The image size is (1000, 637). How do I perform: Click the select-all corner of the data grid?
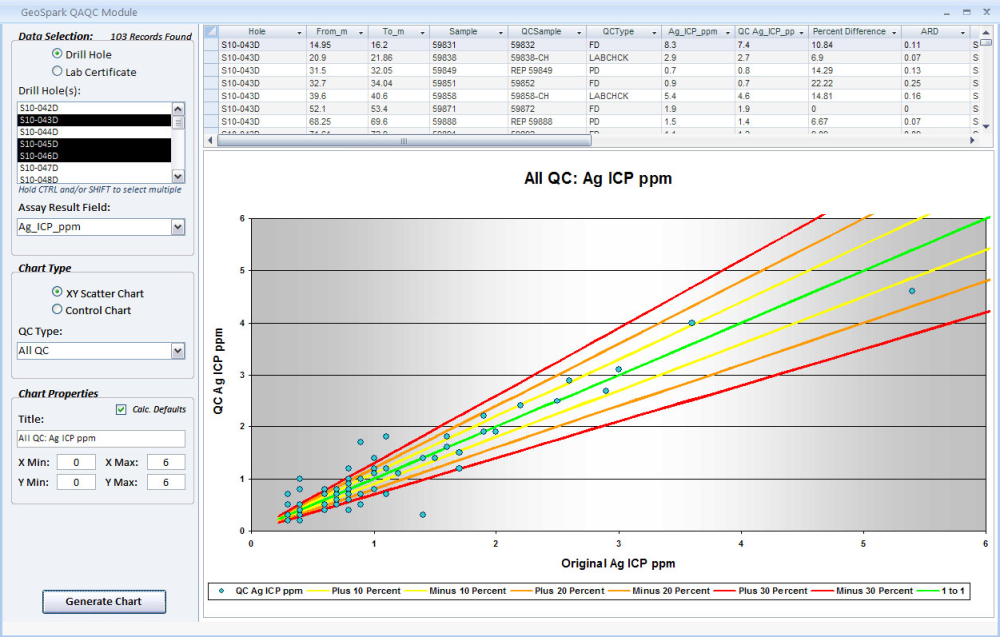click(x=210, y=32)
